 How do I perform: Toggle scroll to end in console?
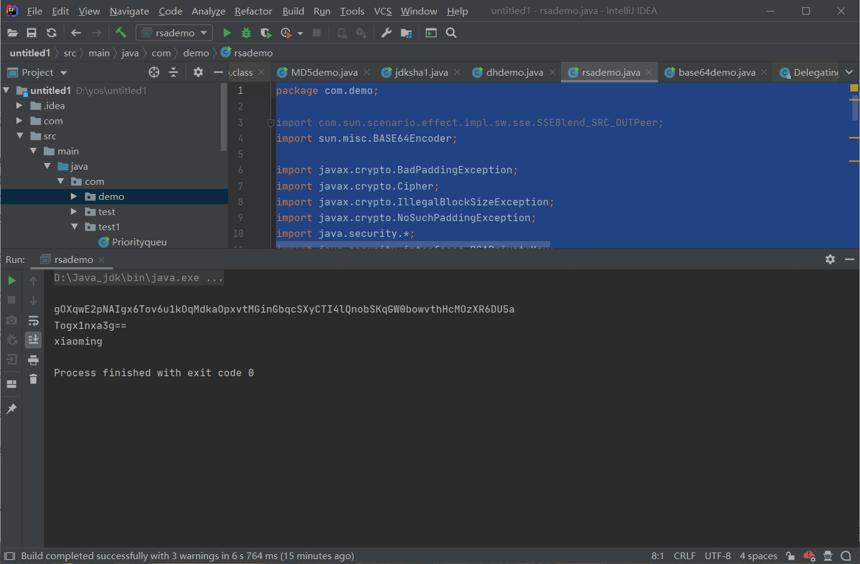(33, 340)
